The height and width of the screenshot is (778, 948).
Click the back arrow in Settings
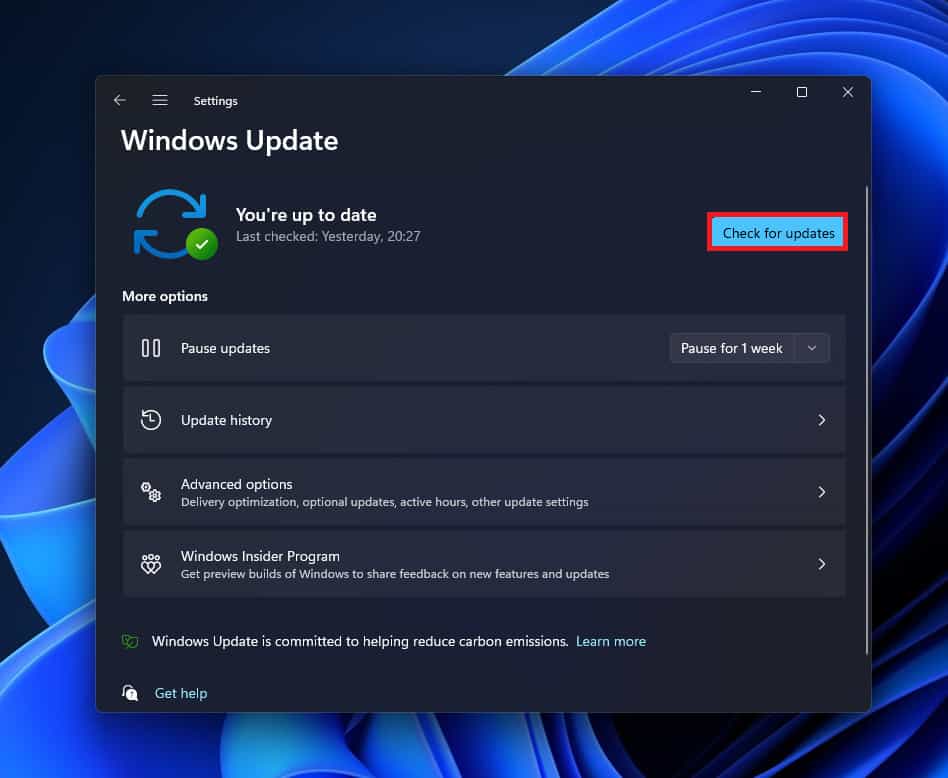tap(120, 100)
